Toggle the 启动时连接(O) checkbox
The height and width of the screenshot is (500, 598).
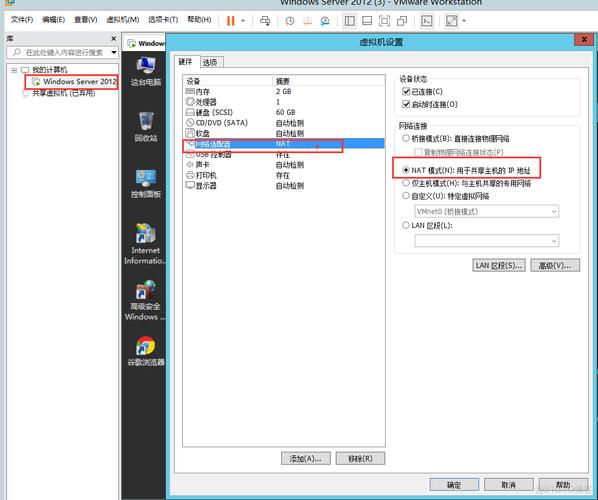(x=406, y=104)
